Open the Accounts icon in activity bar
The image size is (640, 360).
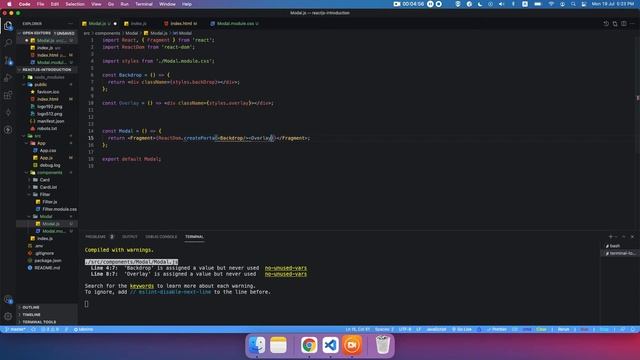pyautogui.click(x=8, y=299)
